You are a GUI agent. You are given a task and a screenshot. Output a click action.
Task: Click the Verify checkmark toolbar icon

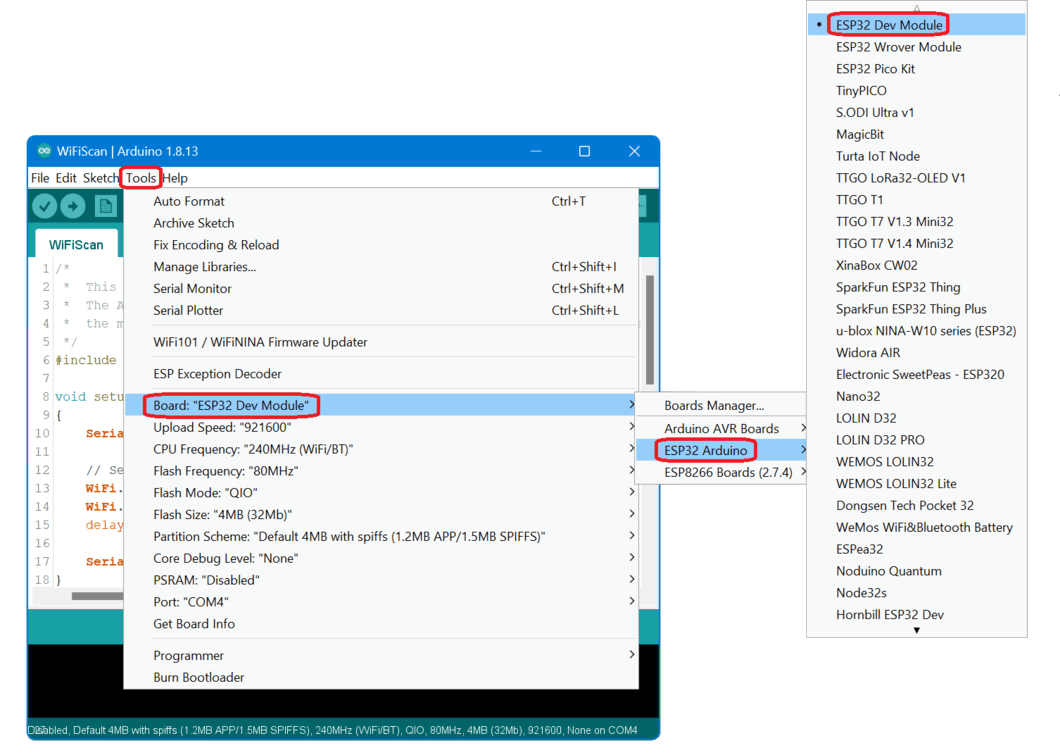(45, 205)
